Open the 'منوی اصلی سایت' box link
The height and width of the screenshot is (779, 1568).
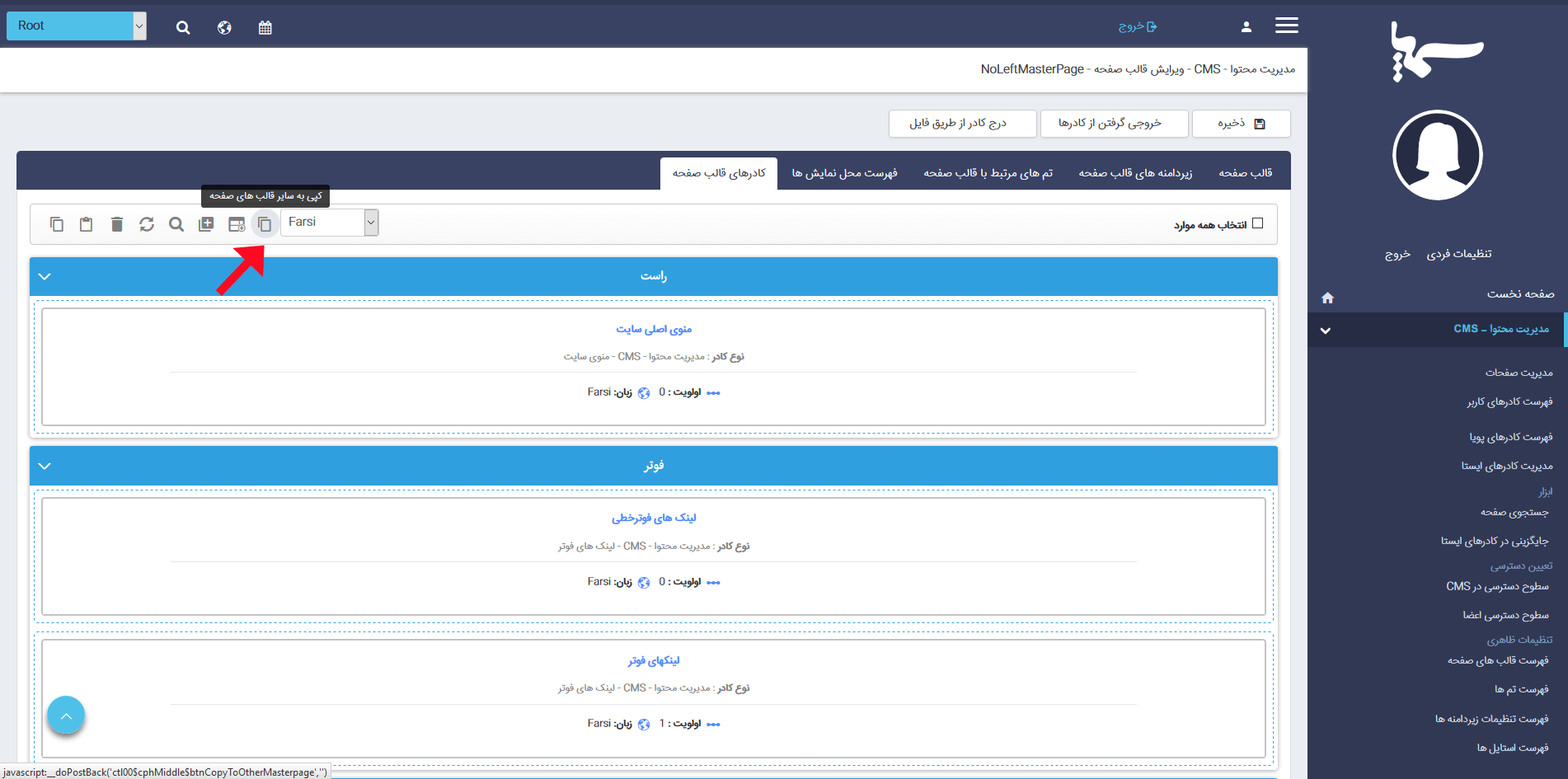click(x=654, y=329)
